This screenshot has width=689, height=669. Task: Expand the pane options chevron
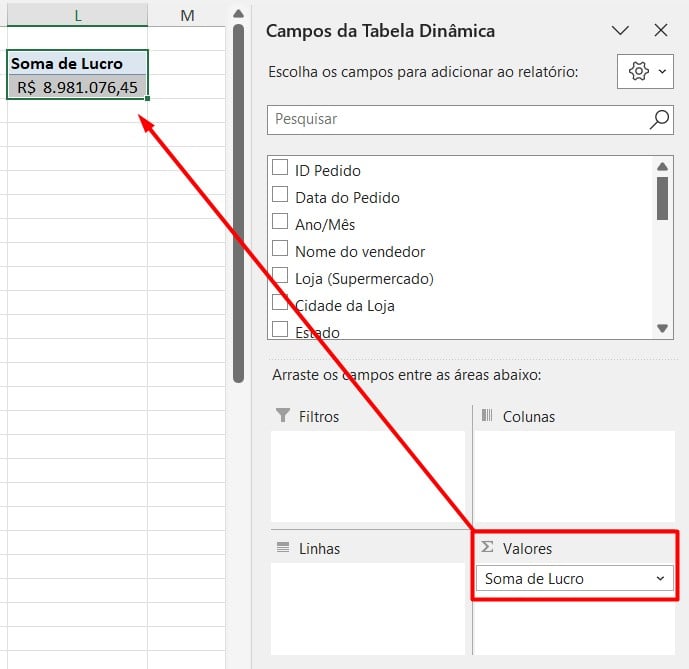coord(620,31)
